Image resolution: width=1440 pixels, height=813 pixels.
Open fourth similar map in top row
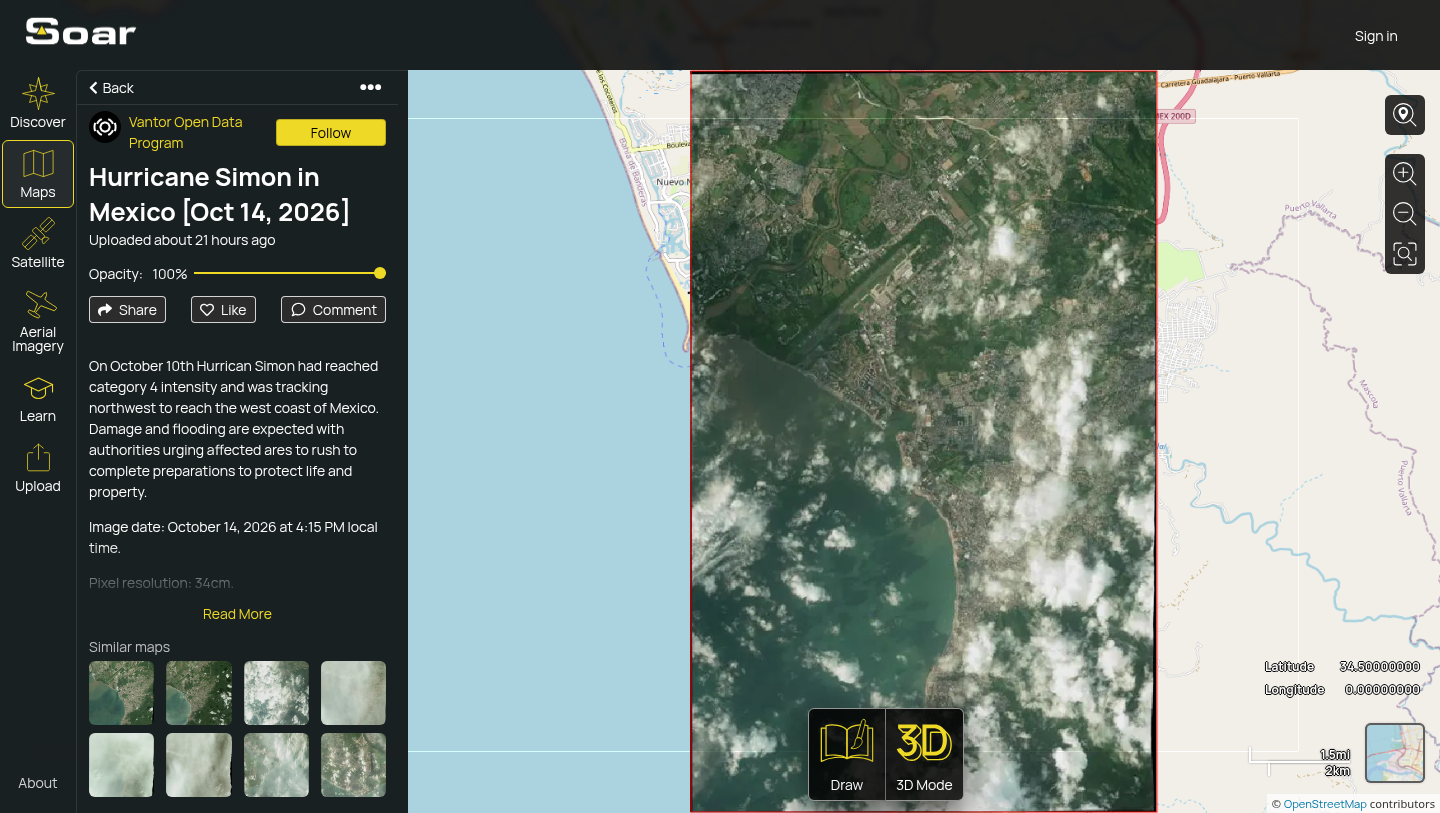tap(353, 693)
